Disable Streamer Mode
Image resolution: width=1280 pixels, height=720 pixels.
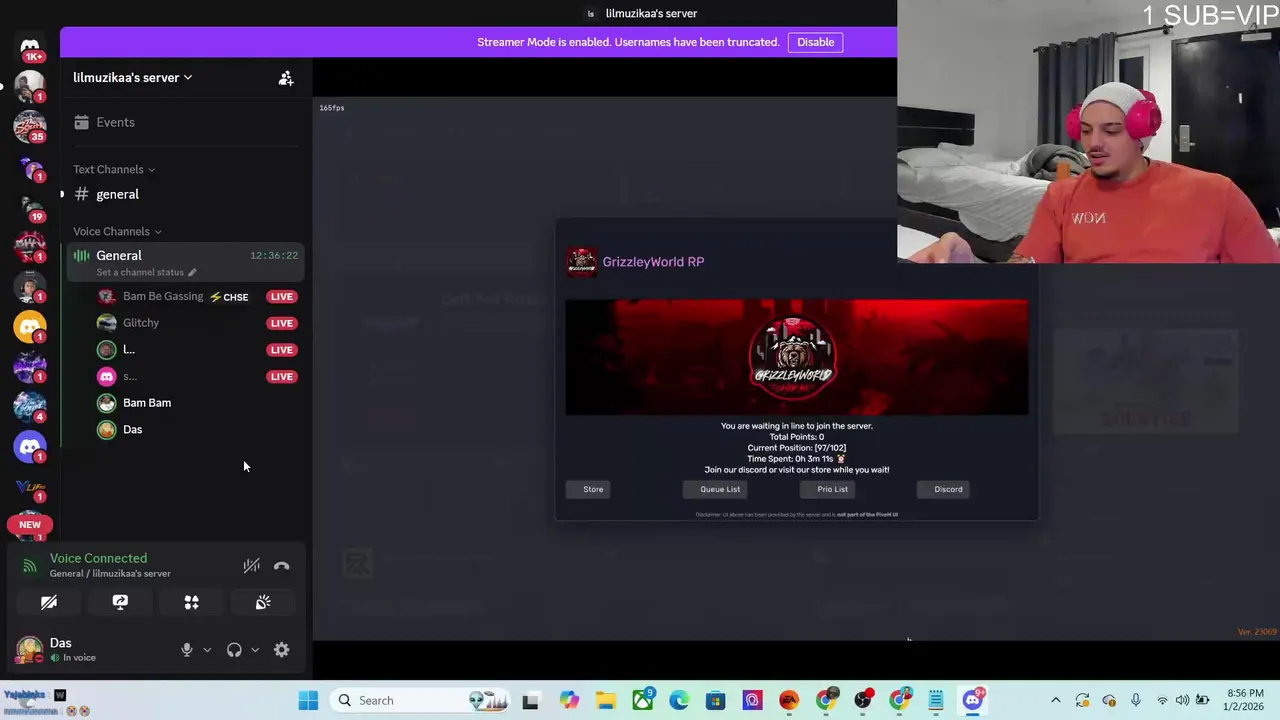(815, 42)
